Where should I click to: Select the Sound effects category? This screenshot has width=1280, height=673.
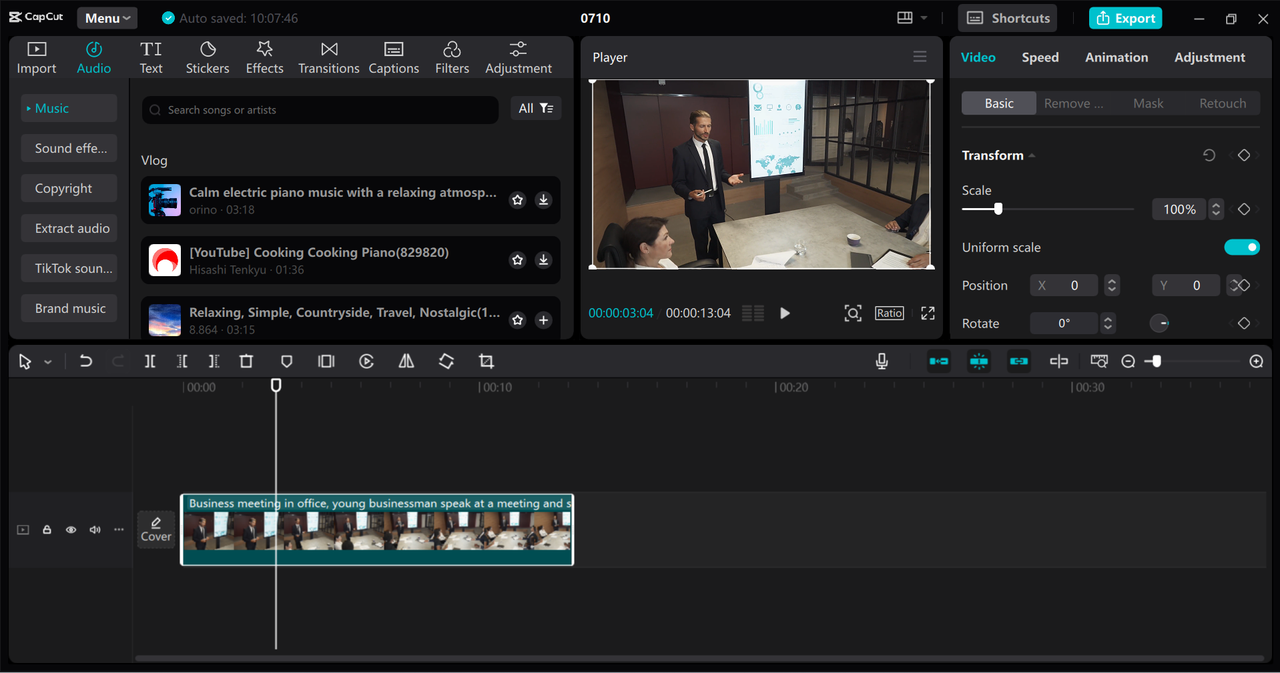(x=69, y=148)
